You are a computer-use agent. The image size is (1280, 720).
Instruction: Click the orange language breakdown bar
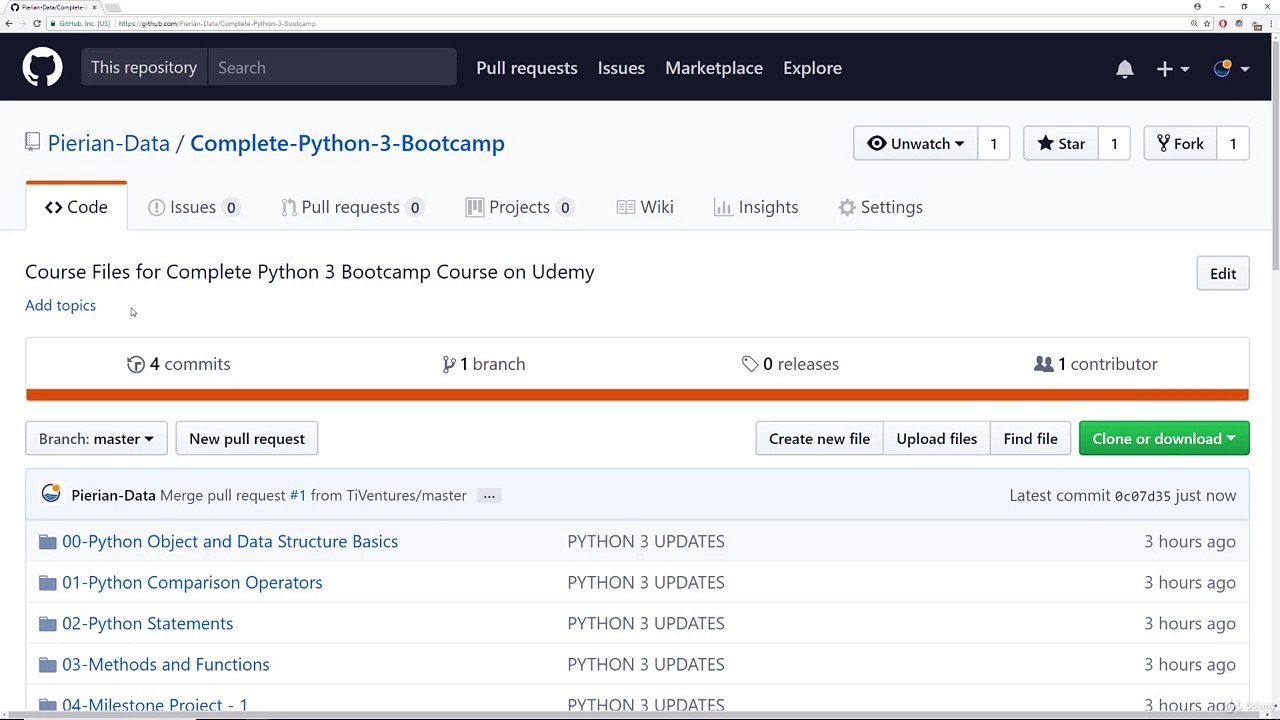pos(637,395)
